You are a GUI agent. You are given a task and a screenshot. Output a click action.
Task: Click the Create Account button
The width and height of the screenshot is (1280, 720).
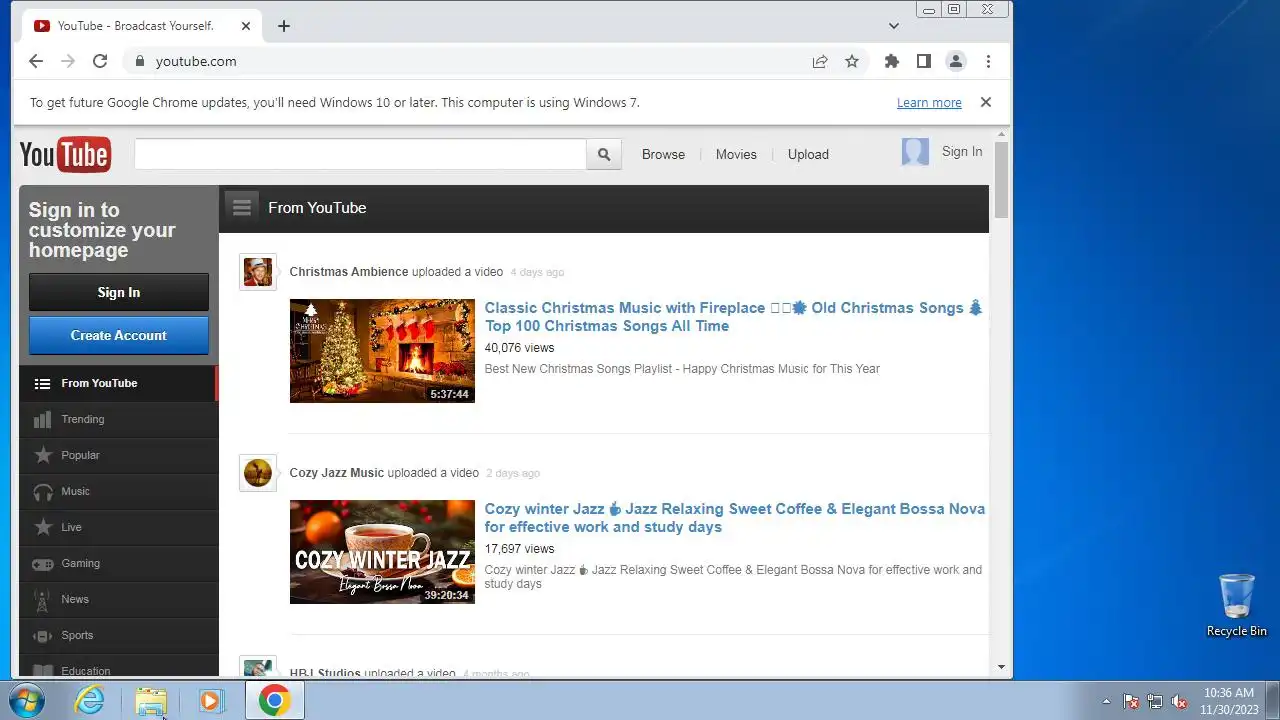tap(119, 335)
